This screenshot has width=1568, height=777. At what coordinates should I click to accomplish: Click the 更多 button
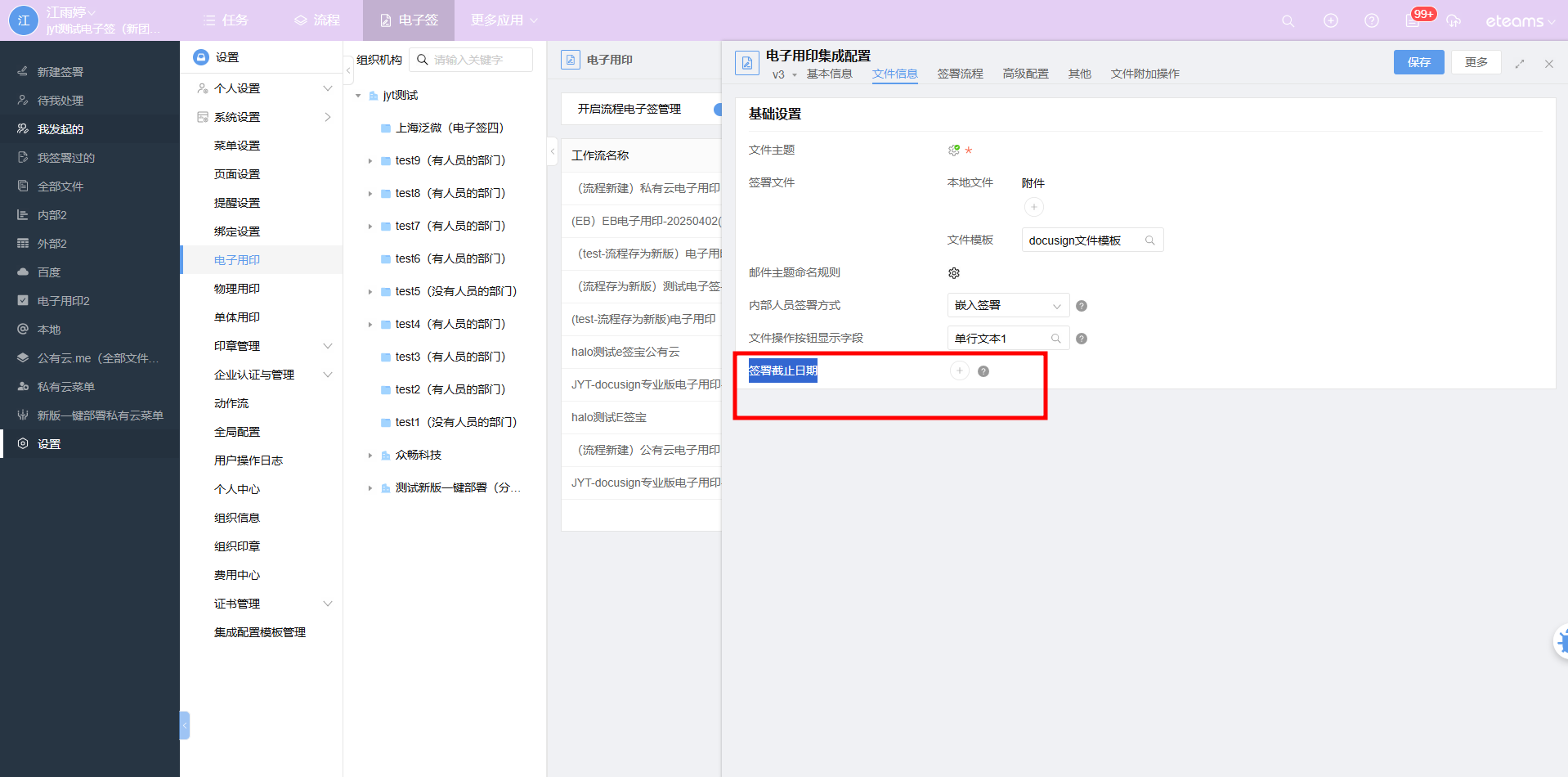pos(1476,62)
